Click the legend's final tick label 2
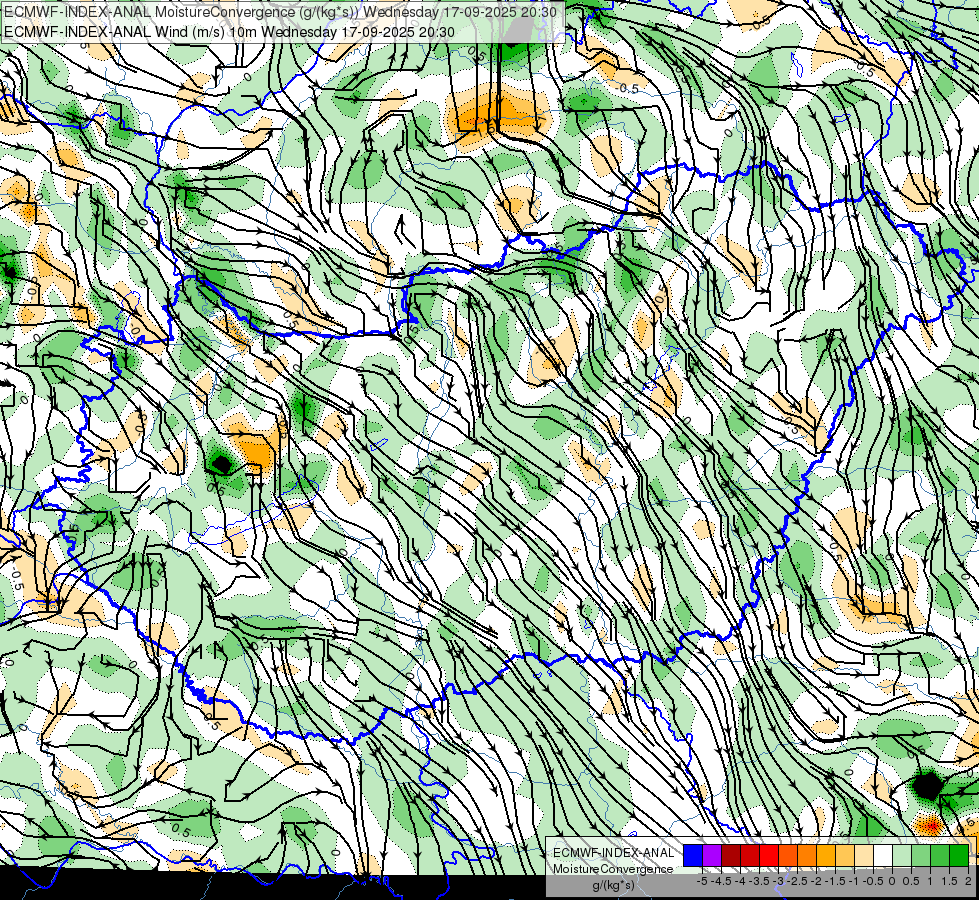 pos(968,881)
